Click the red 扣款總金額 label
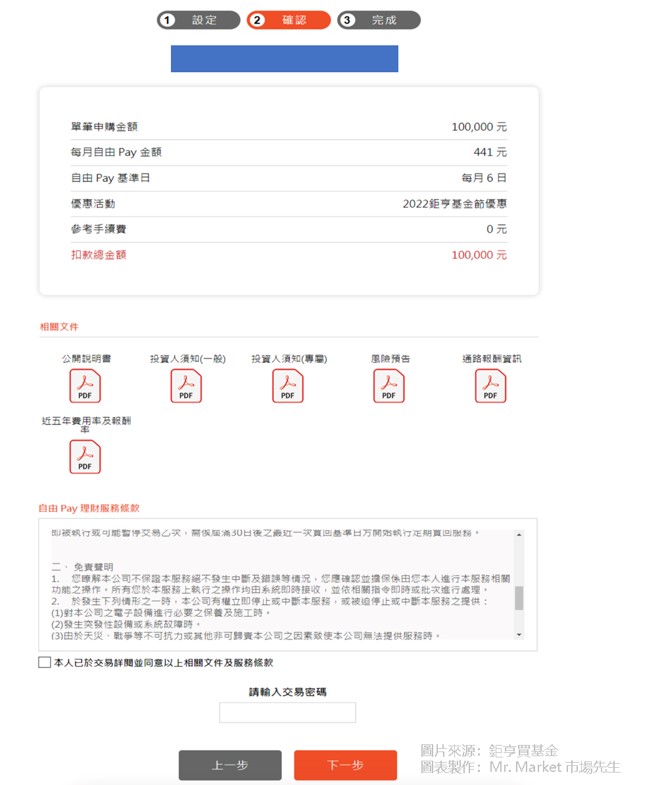The width and height of the screenshot is (660, 785). point(99,255)
